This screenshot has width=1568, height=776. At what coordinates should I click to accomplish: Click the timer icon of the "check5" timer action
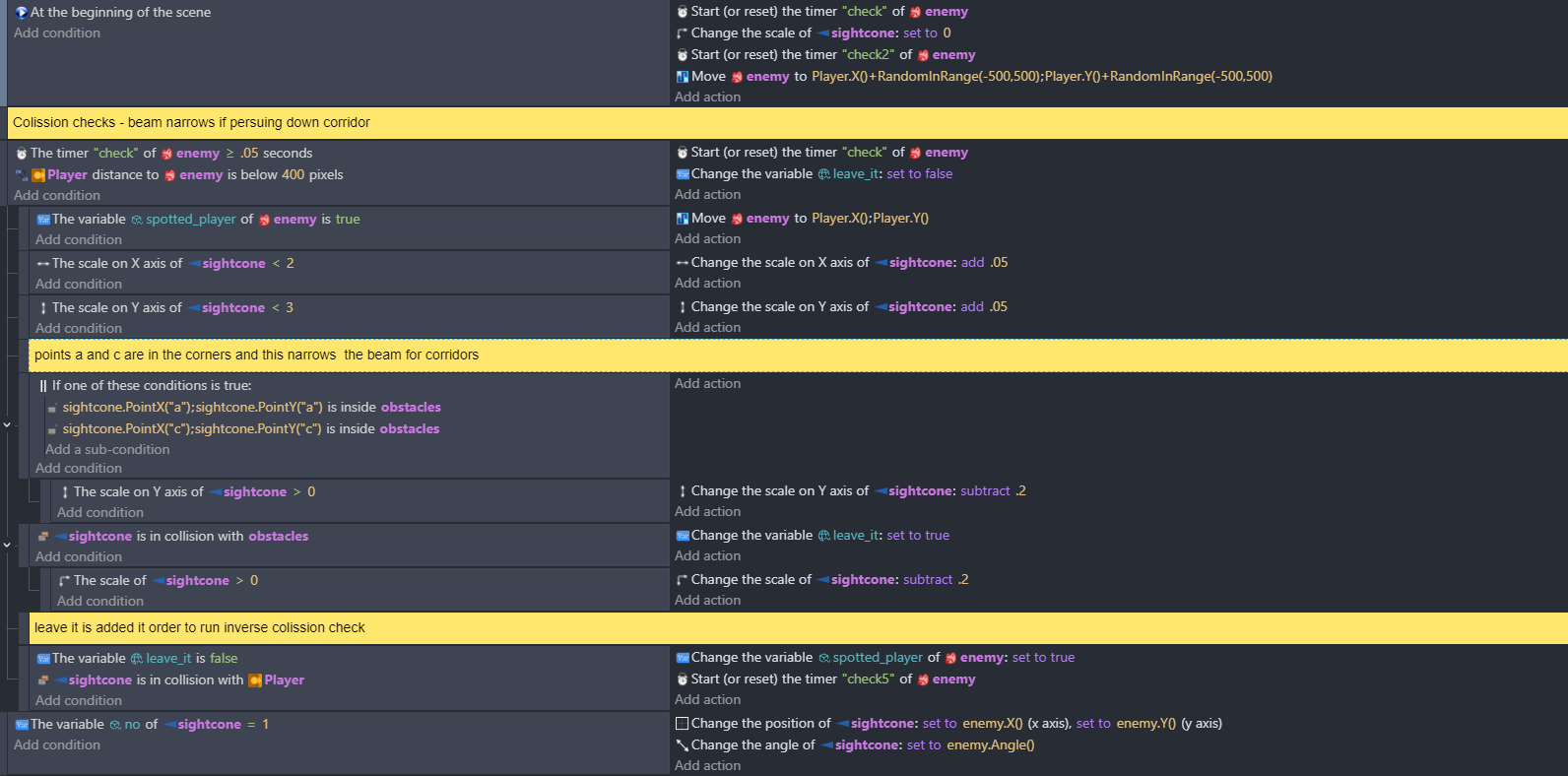682,679
